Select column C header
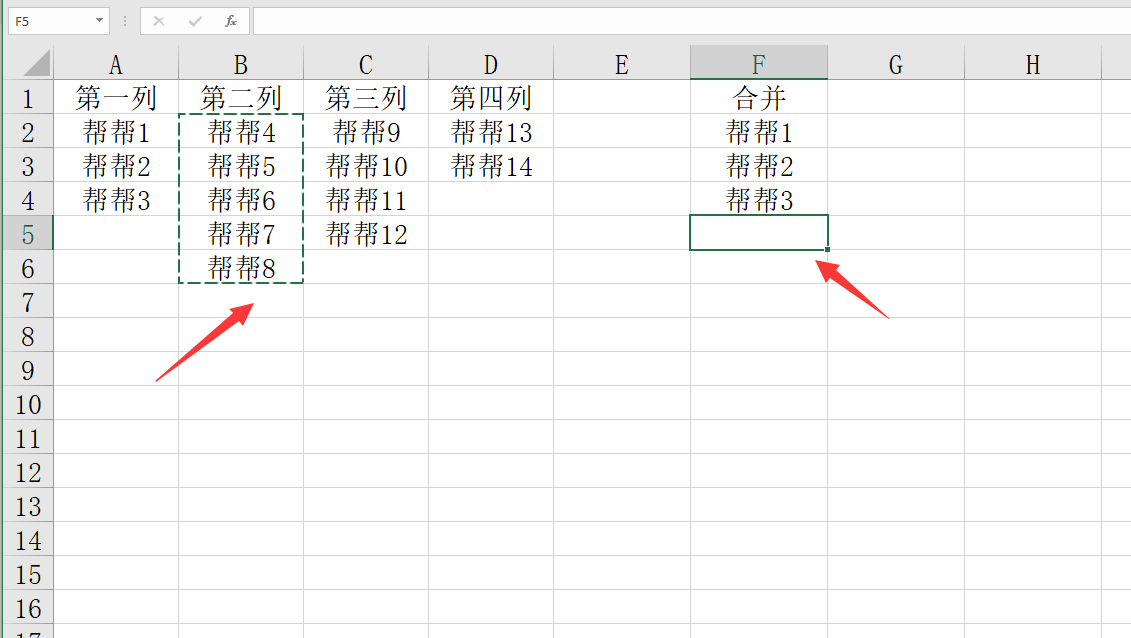 click(366, 63)
